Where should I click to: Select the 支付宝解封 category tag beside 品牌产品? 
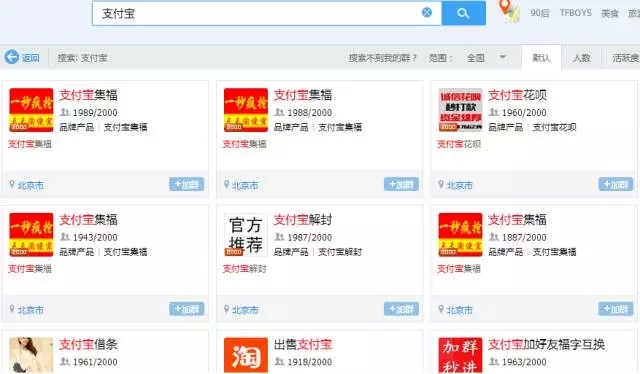pyautogui.click(x=340, y=252)
